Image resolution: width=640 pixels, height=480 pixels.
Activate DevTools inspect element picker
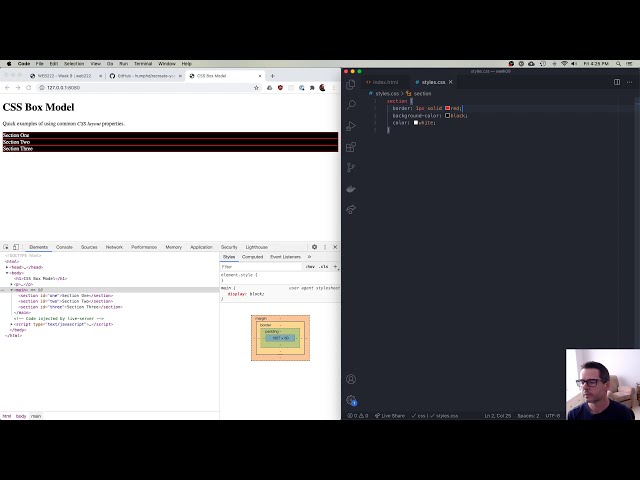[6, 247]
